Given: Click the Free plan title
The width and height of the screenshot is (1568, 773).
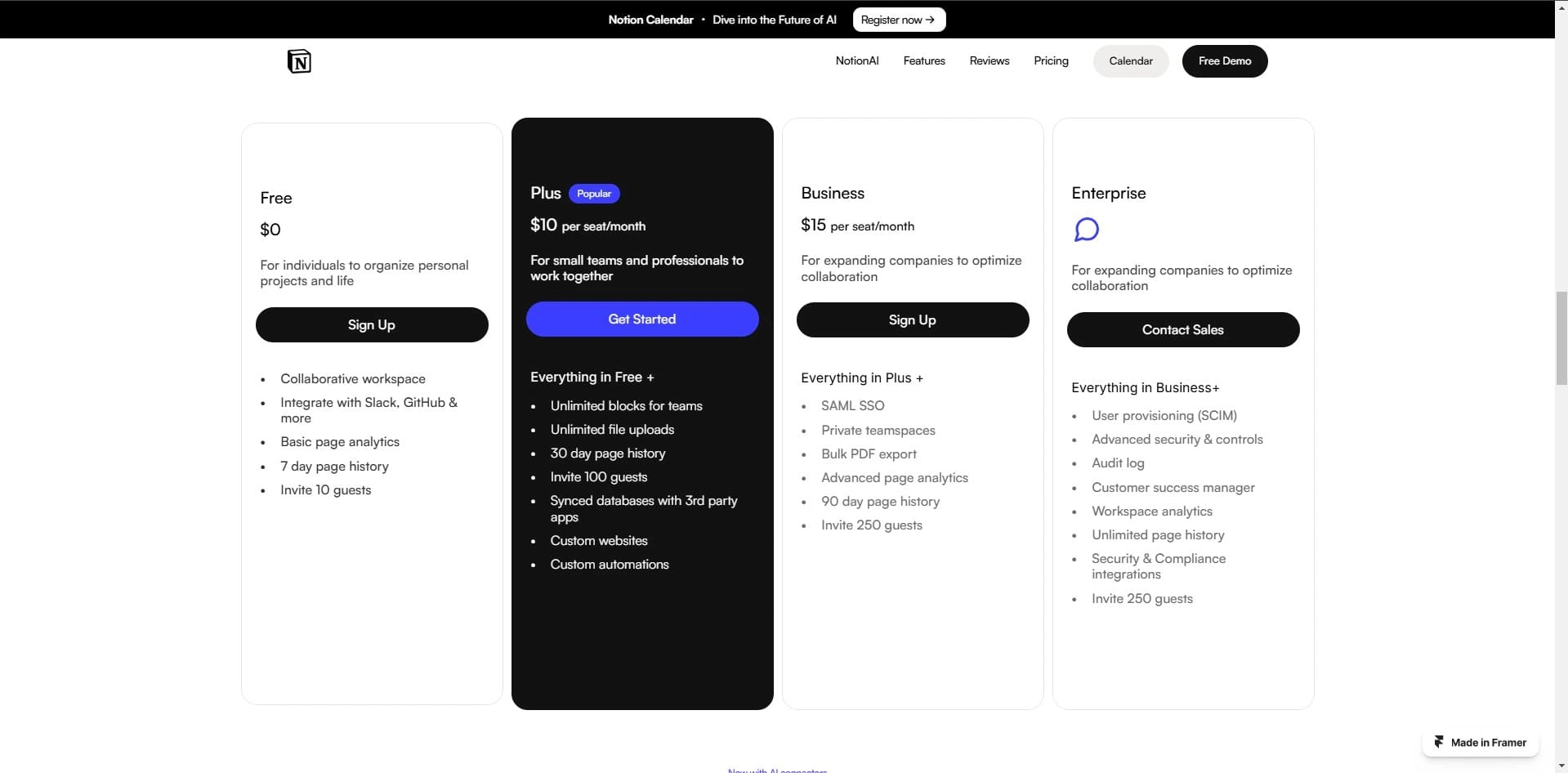Looking at the screenshot, I should click(x=276, y=198).
